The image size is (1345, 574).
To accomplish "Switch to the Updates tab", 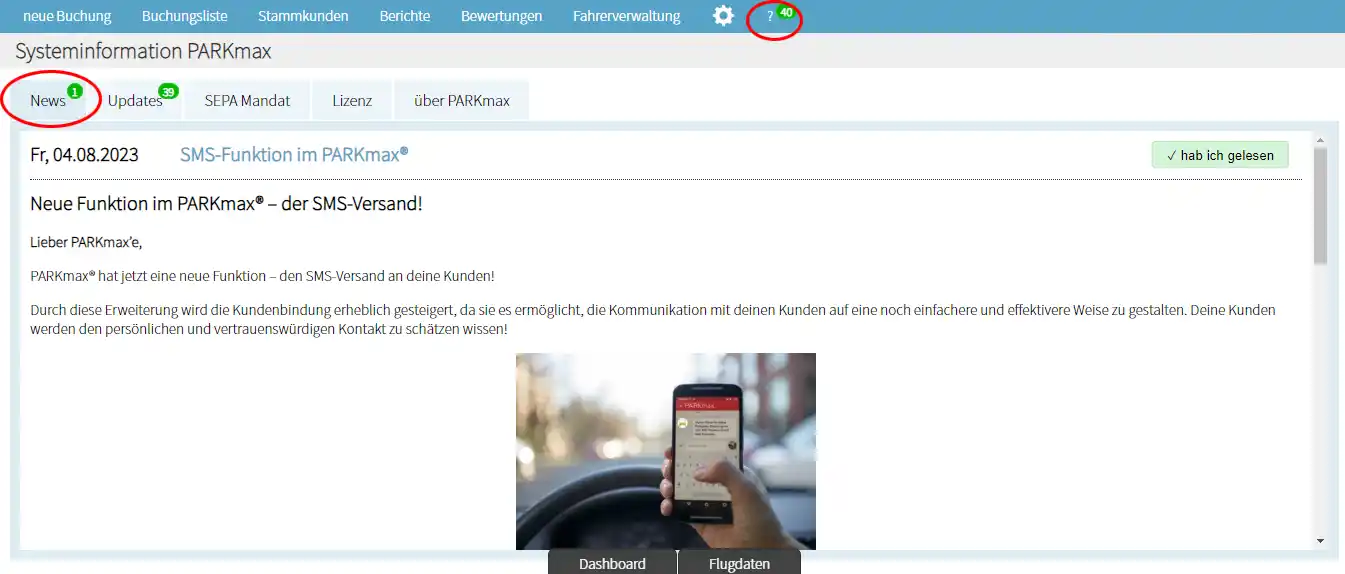I will click(x=135, y=100).
